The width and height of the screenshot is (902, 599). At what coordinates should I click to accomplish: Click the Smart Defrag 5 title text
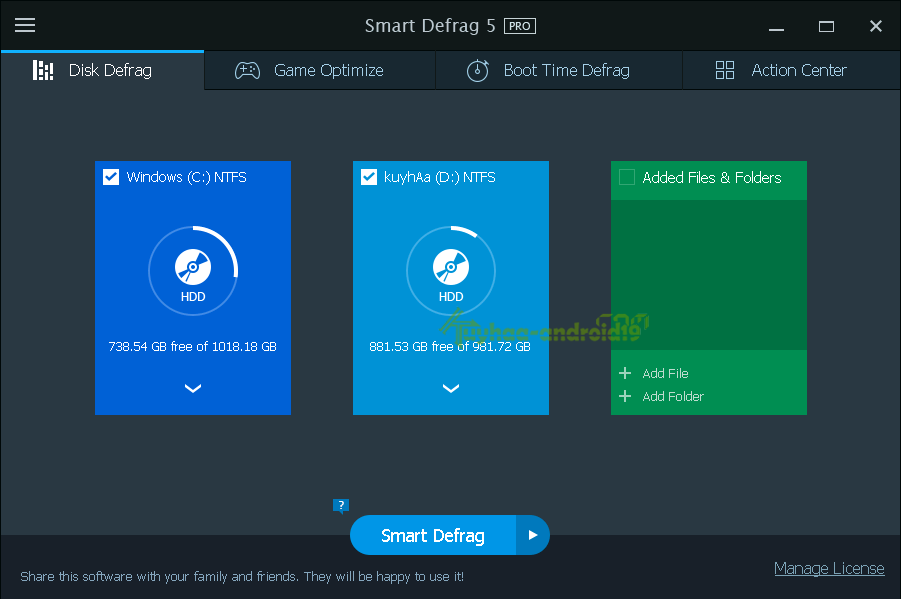pos(430,26)
